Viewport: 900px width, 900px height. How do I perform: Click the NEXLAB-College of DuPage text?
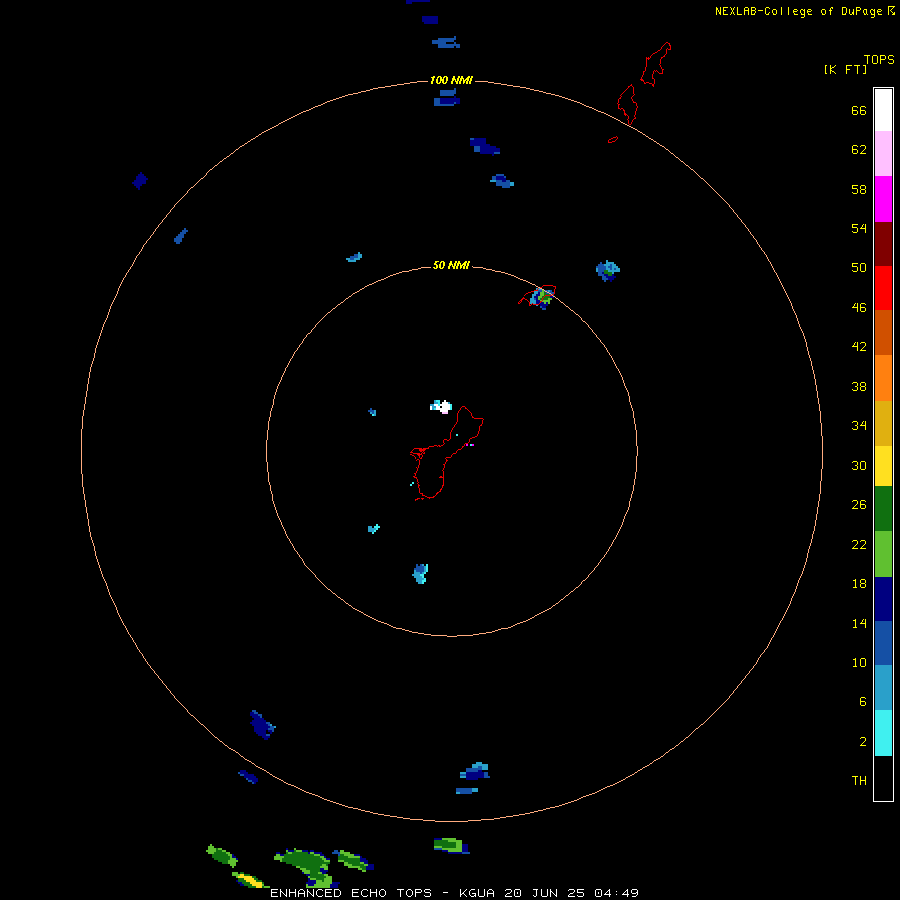pyautogui.click(x=798, y=11)
